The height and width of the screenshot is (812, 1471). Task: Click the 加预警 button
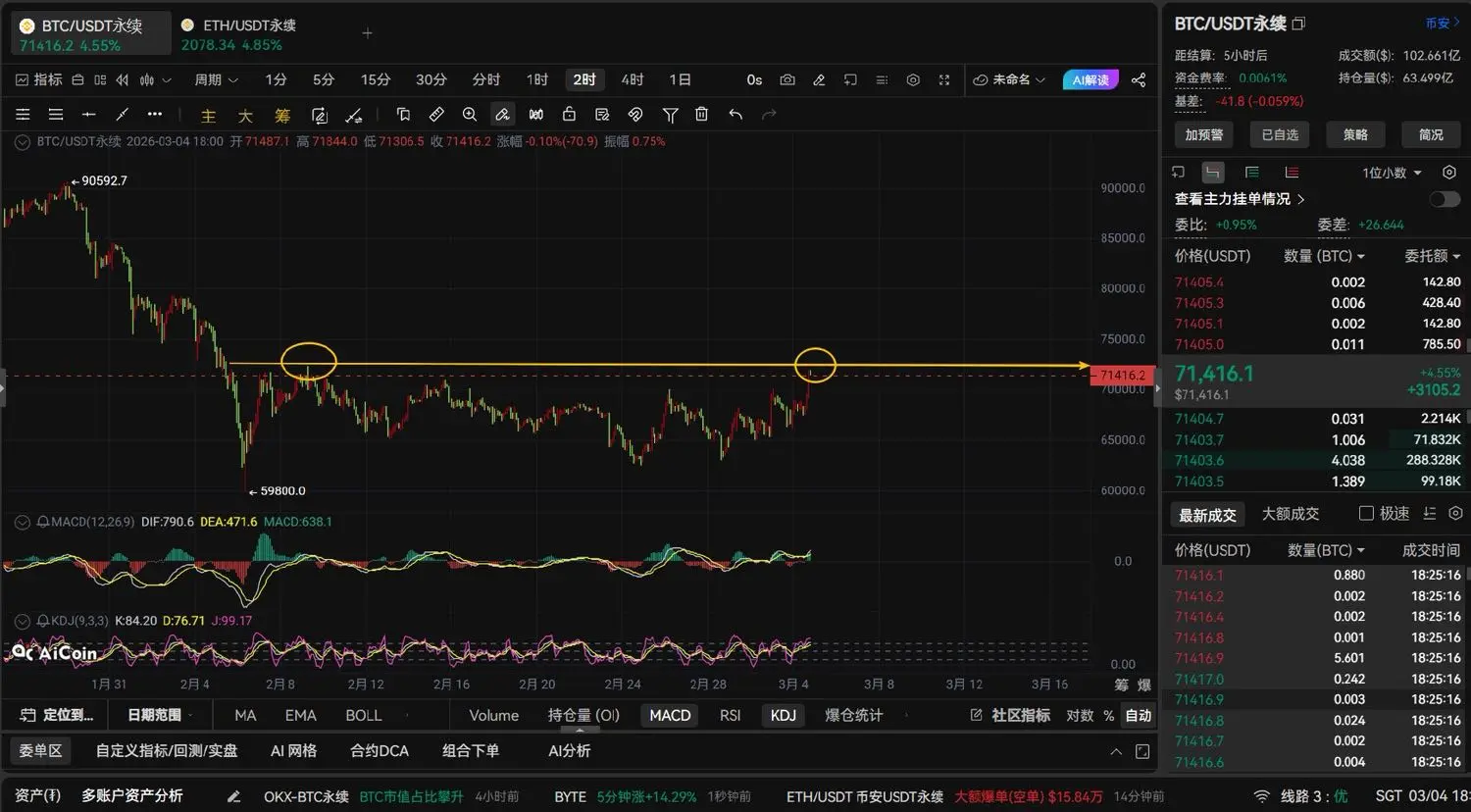(1204, 134)
